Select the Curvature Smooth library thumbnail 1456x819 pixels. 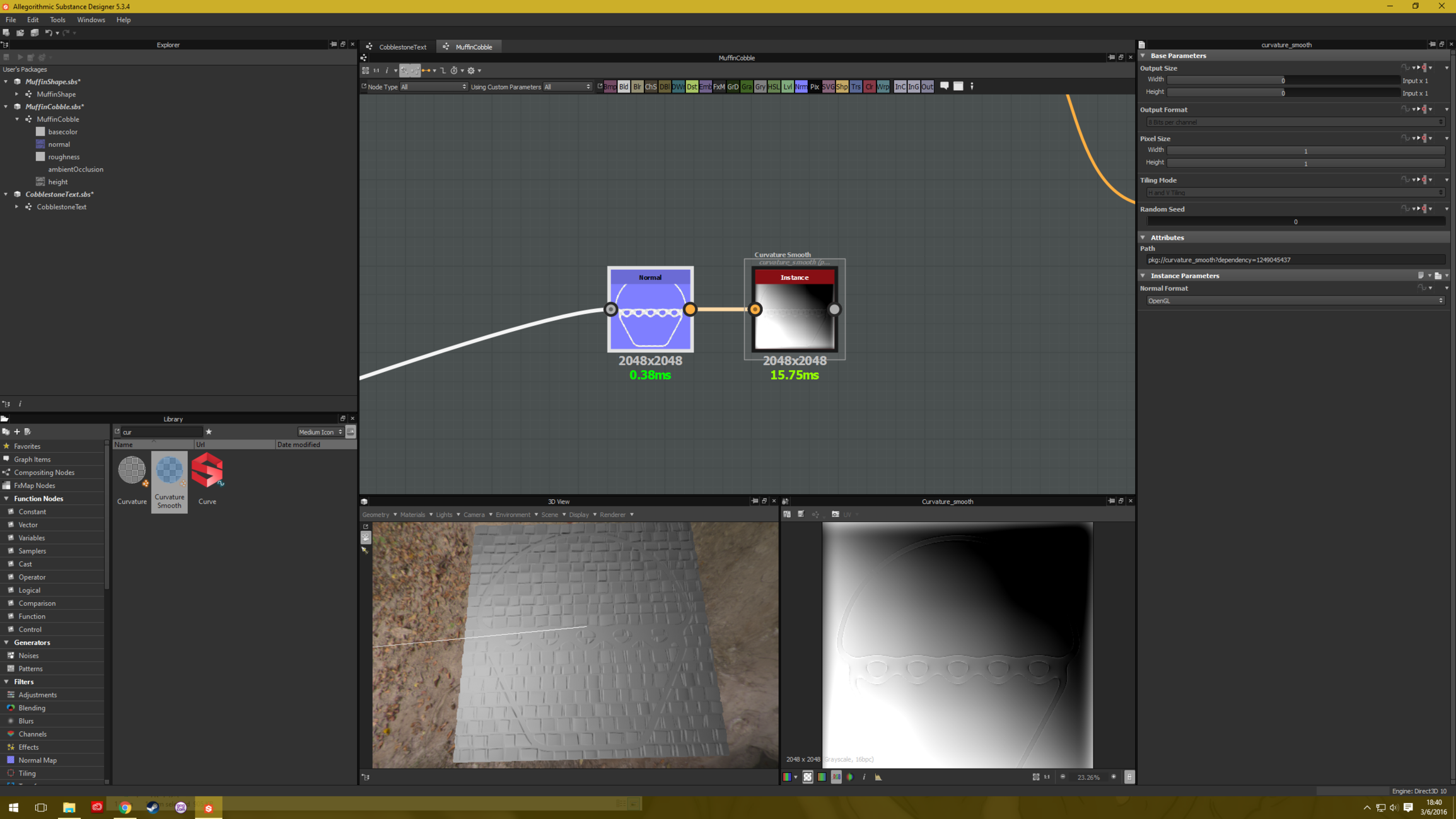(x=169, y=482)
